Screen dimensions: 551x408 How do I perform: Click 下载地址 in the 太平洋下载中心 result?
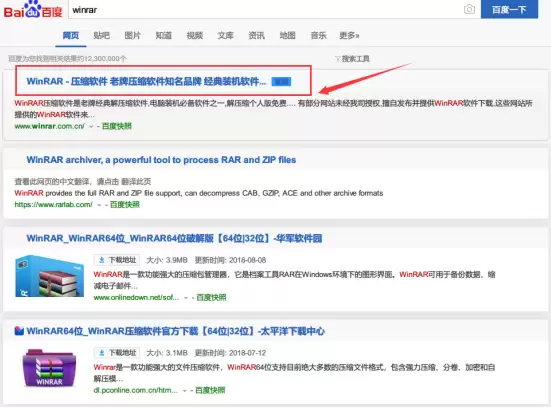click(x=117, y=352)
